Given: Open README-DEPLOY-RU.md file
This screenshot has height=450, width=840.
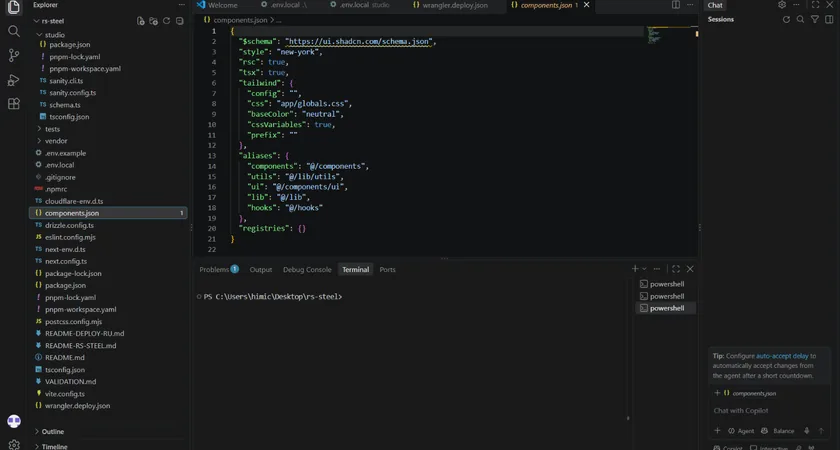Looking at the screenshot, I should [84, 333].
